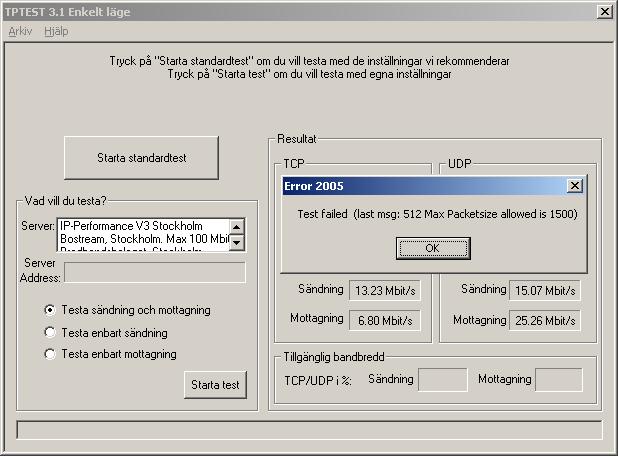Choose Bostream, Stockholm server entry
This screenshot has height=456, width=618.
point(144,239)
